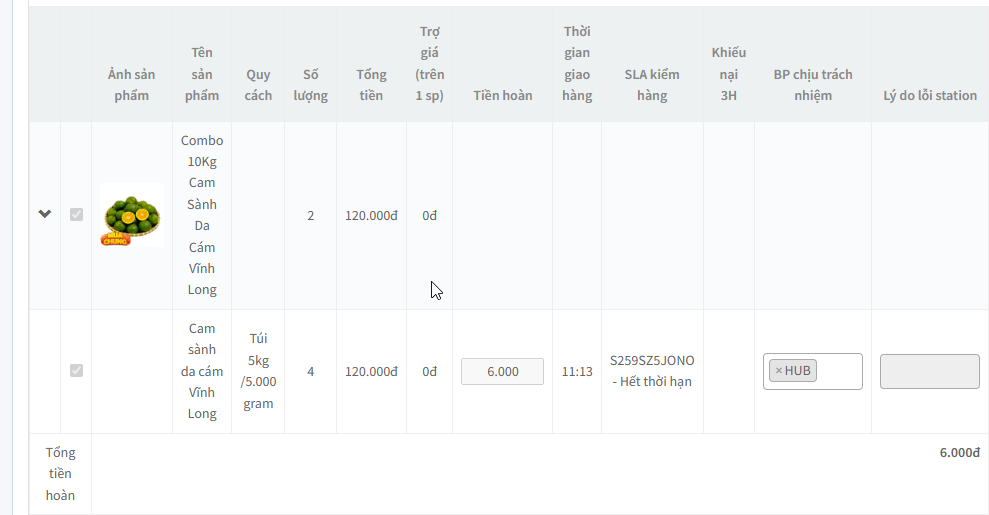Click the Số lượng column header
The width and height of the screenshot is (989, 515).
[310, 84]
